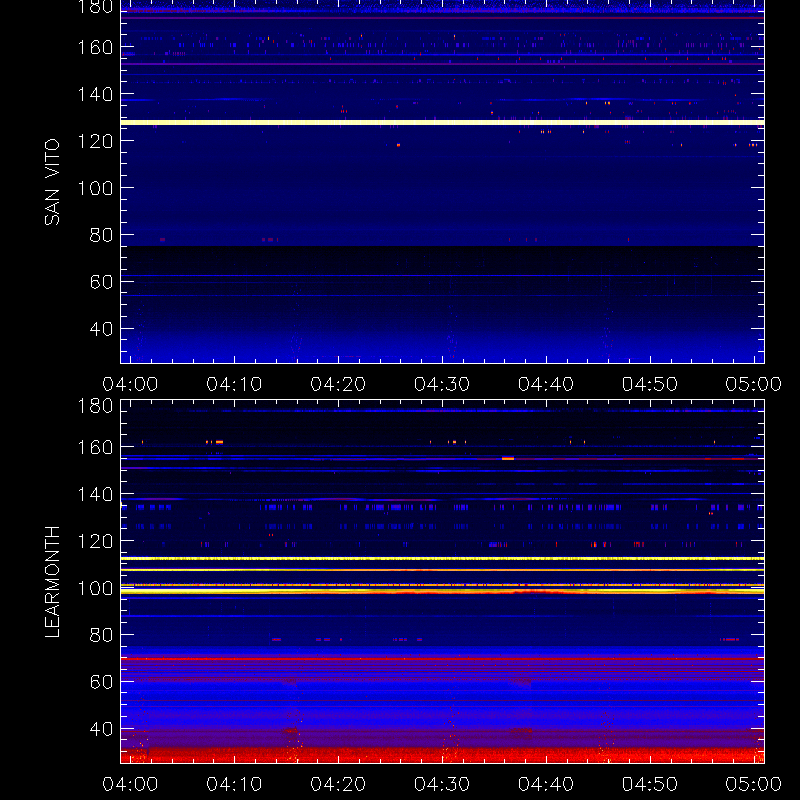Click 04:50 time label below Learmonth plot
Screen dimensions: 800x800
(649, 784)
